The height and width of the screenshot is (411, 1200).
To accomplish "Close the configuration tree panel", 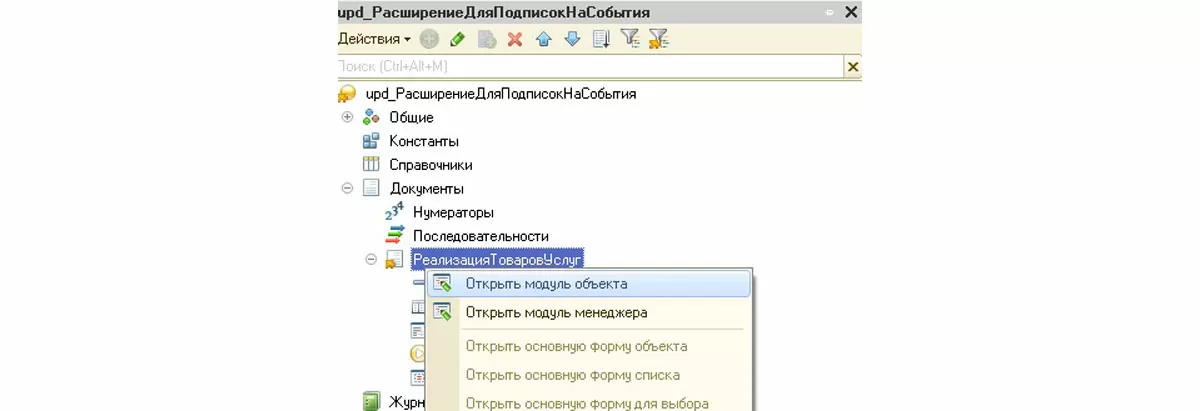I will coord(851,12).
